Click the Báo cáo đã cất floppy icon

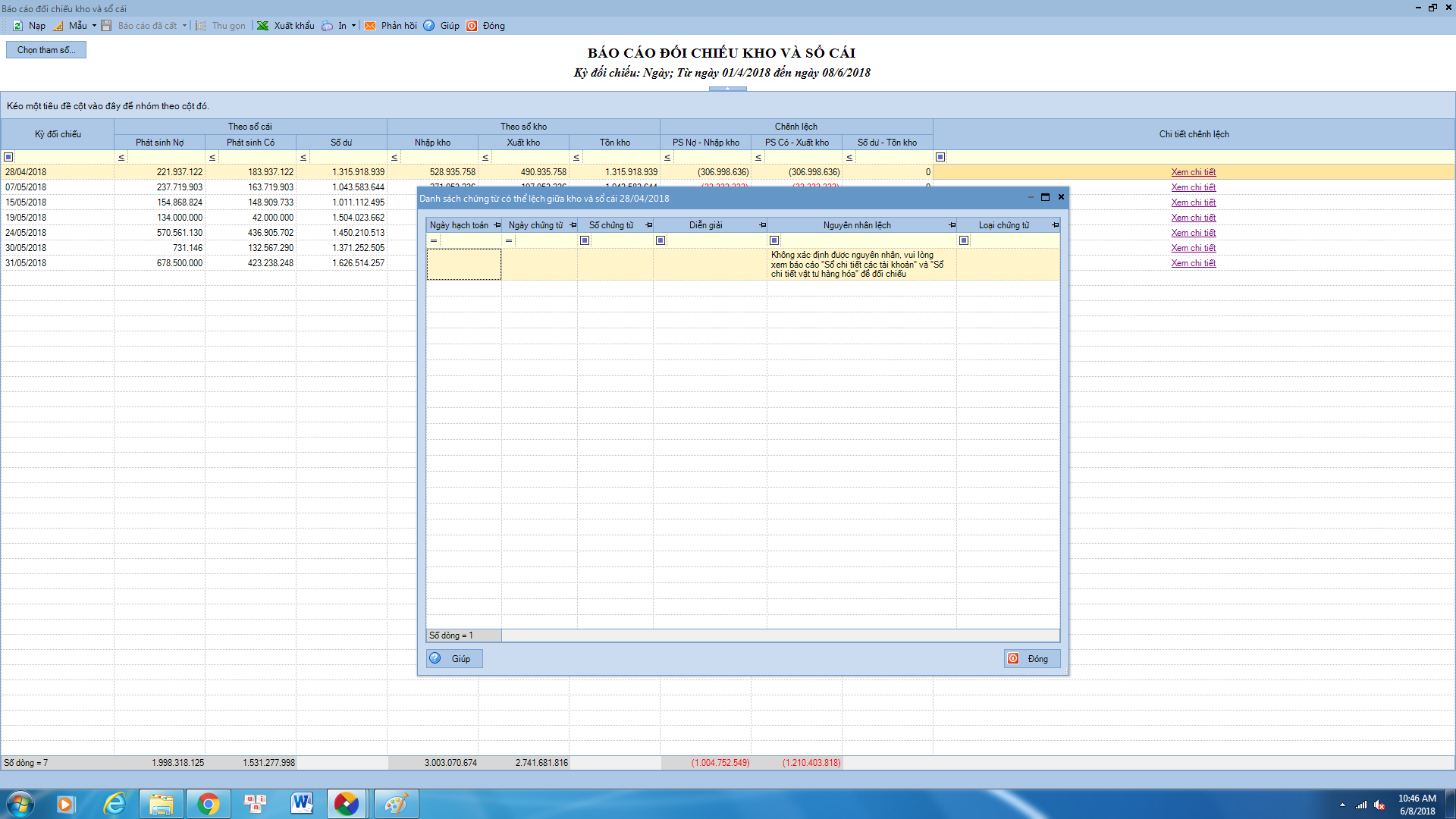[x=107, y=26]
